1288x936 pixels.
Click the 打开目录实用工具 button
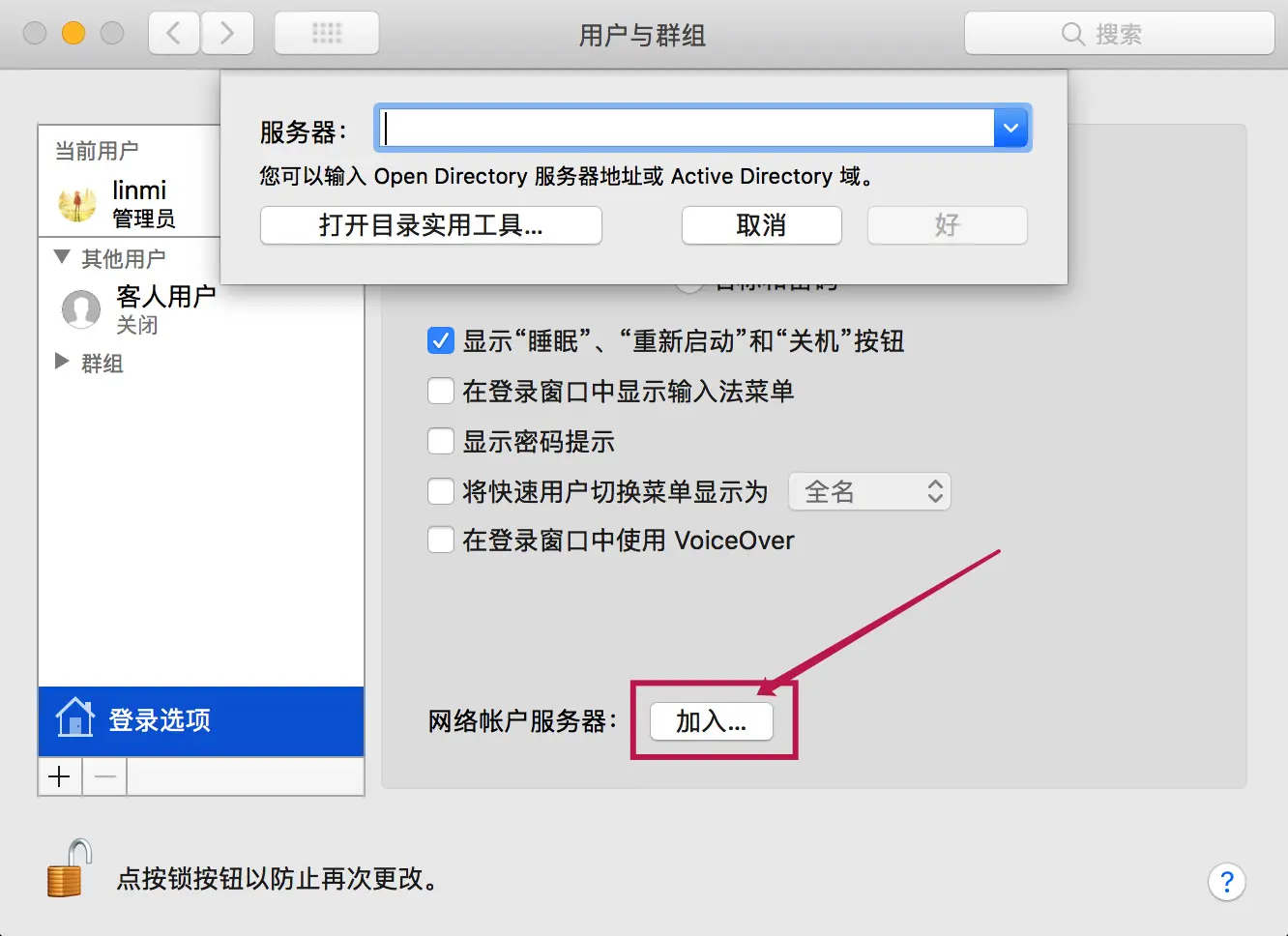tap(431, 225)
